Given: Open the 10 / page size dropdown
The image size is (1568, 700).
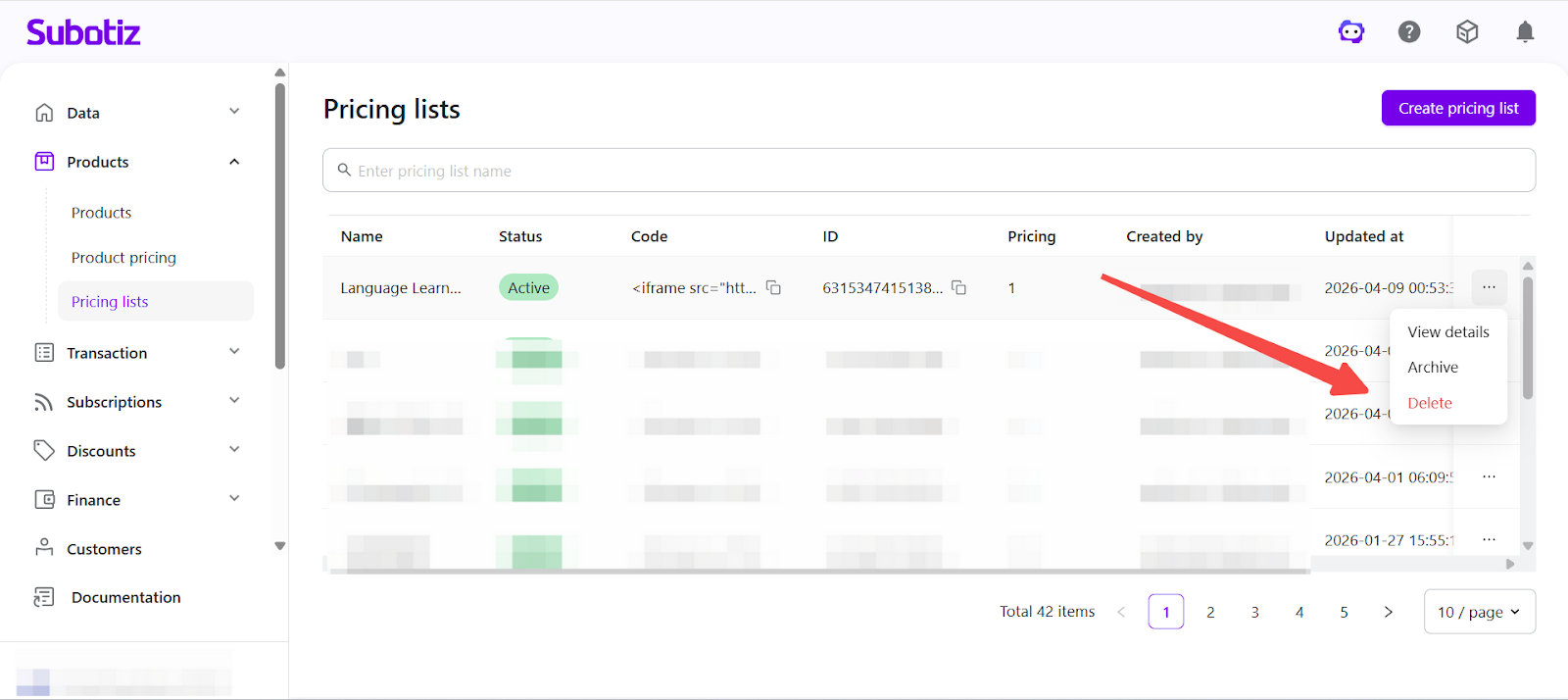Looking at the screenshot, I should click(1479, 612).
